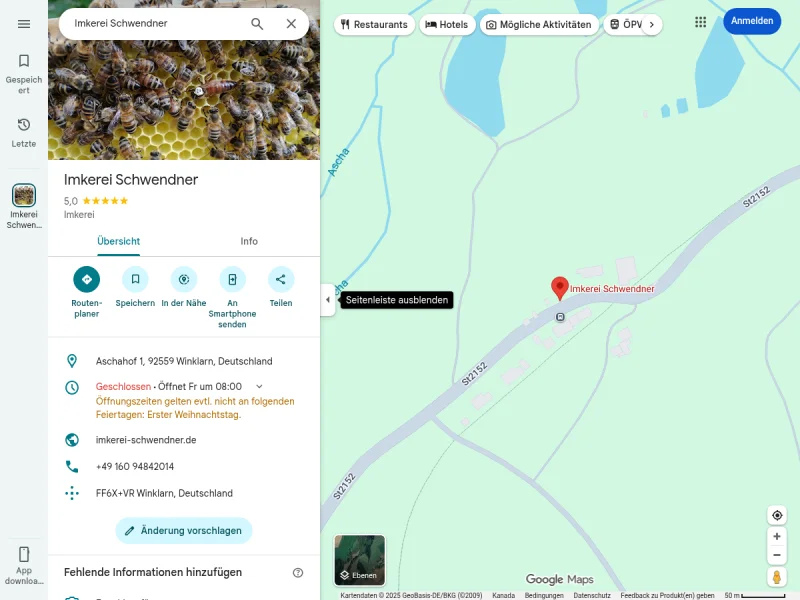800x600 pixels.
Task: Collapse the side panel arrow
Action: (327, 300)
